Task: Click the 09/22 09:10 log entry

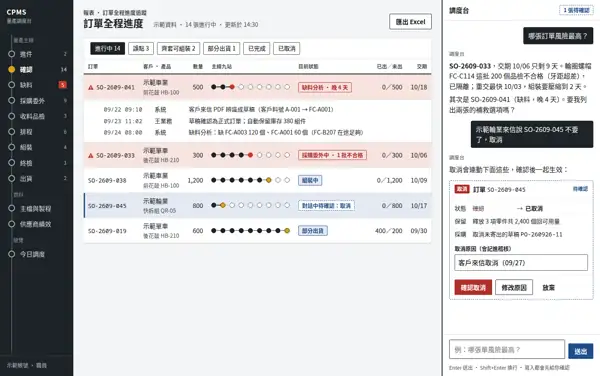Action: point(258,109)
